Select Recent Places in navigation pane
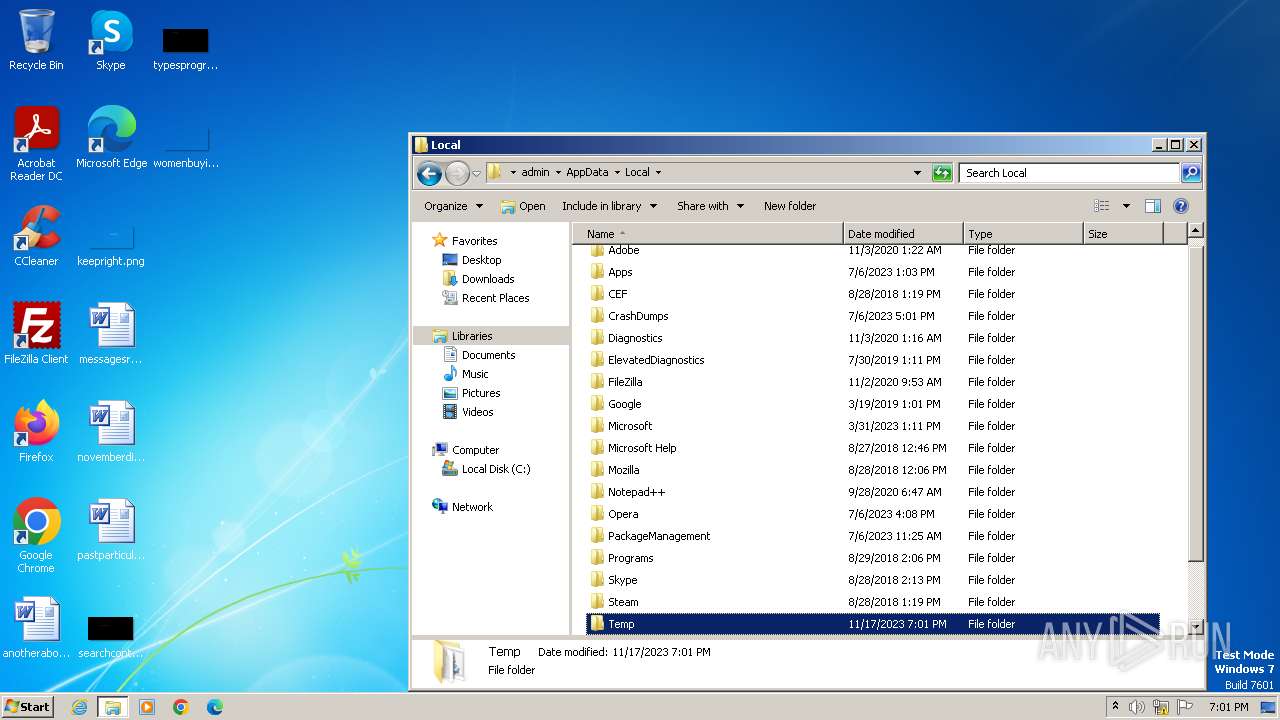Screen dimensions: 1280x720 click(495, 298)
